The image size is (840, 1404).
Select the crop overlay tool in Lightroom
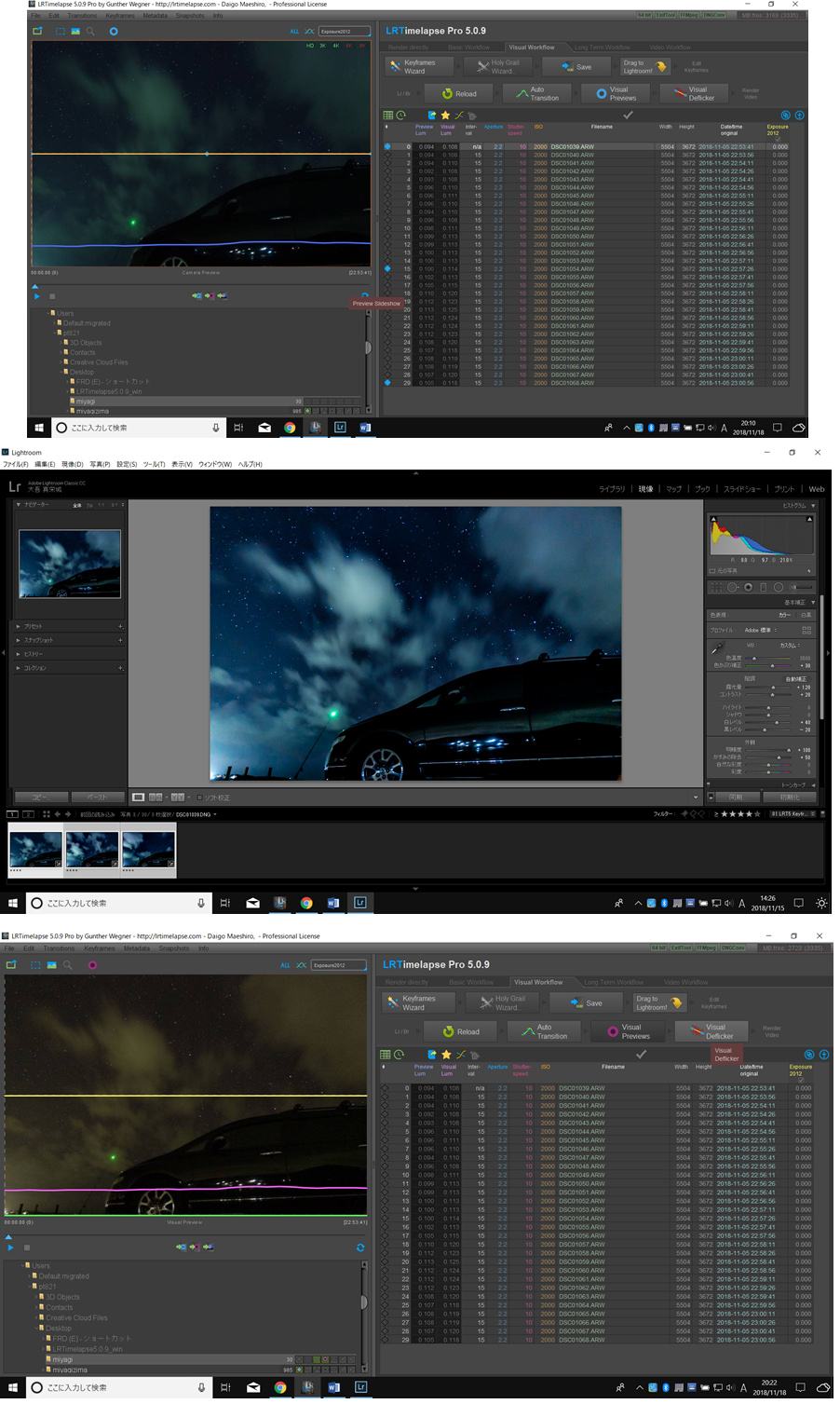(x=716, y=587)
